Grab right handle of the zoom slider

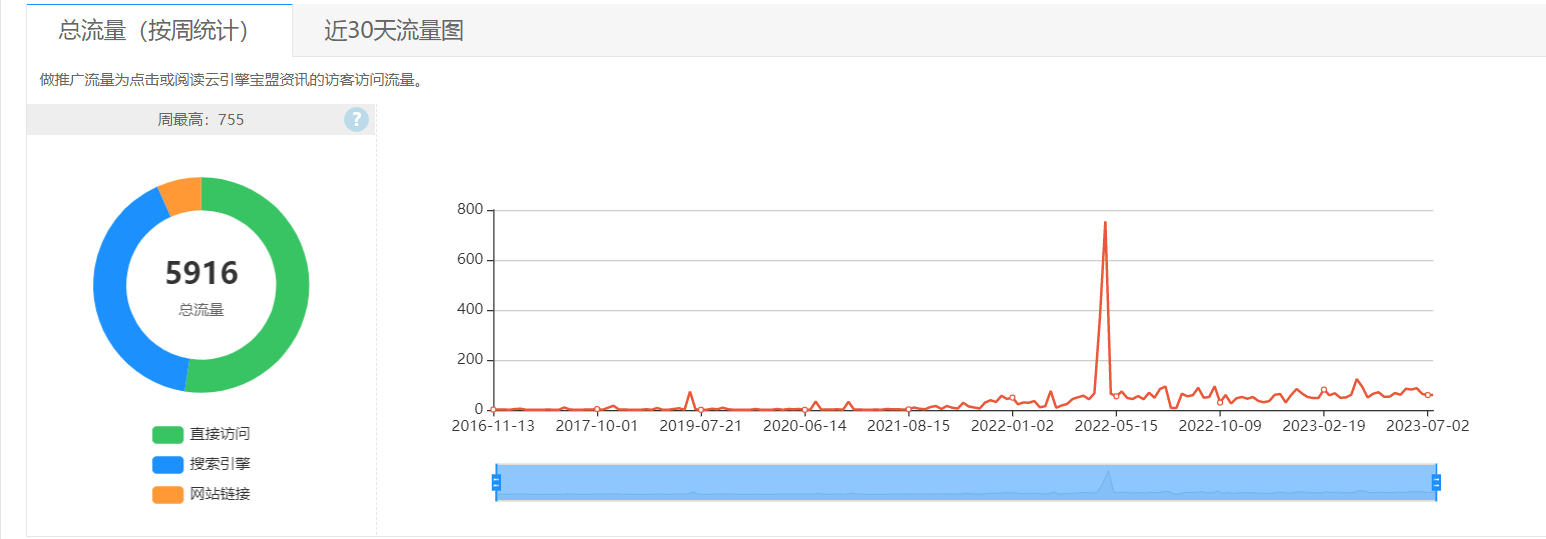click(1437, 483)
